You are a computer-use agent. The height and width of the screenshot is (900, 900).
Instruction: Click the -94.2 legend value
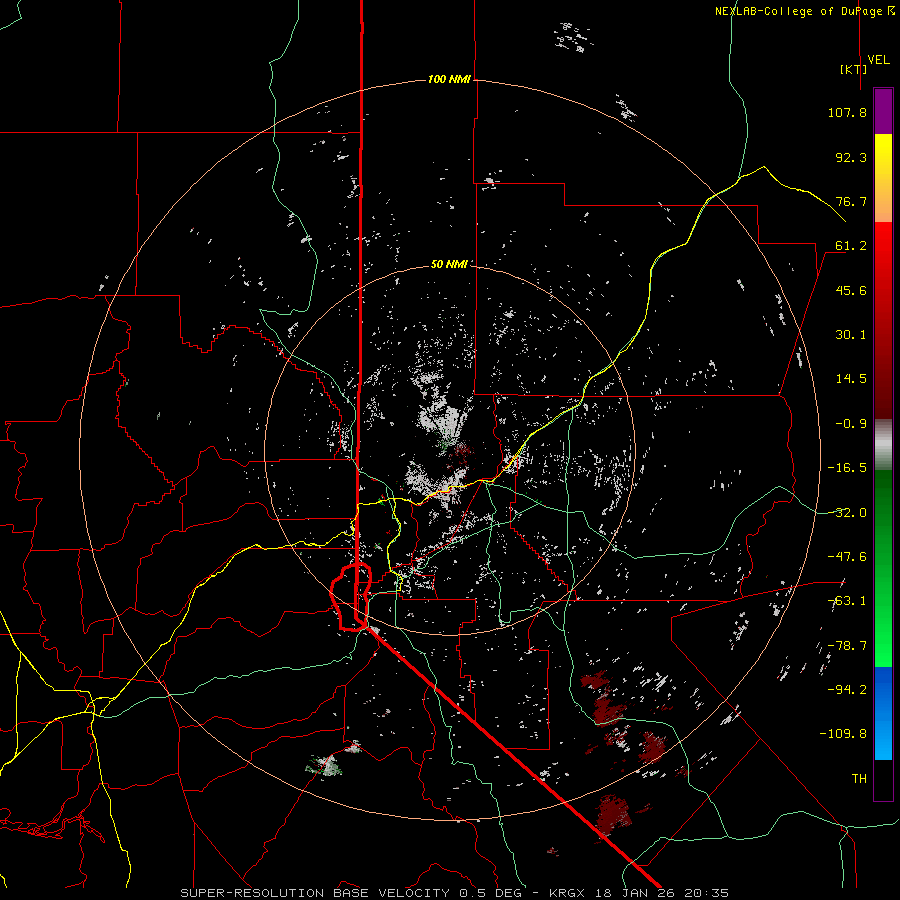tap(847, 690)
